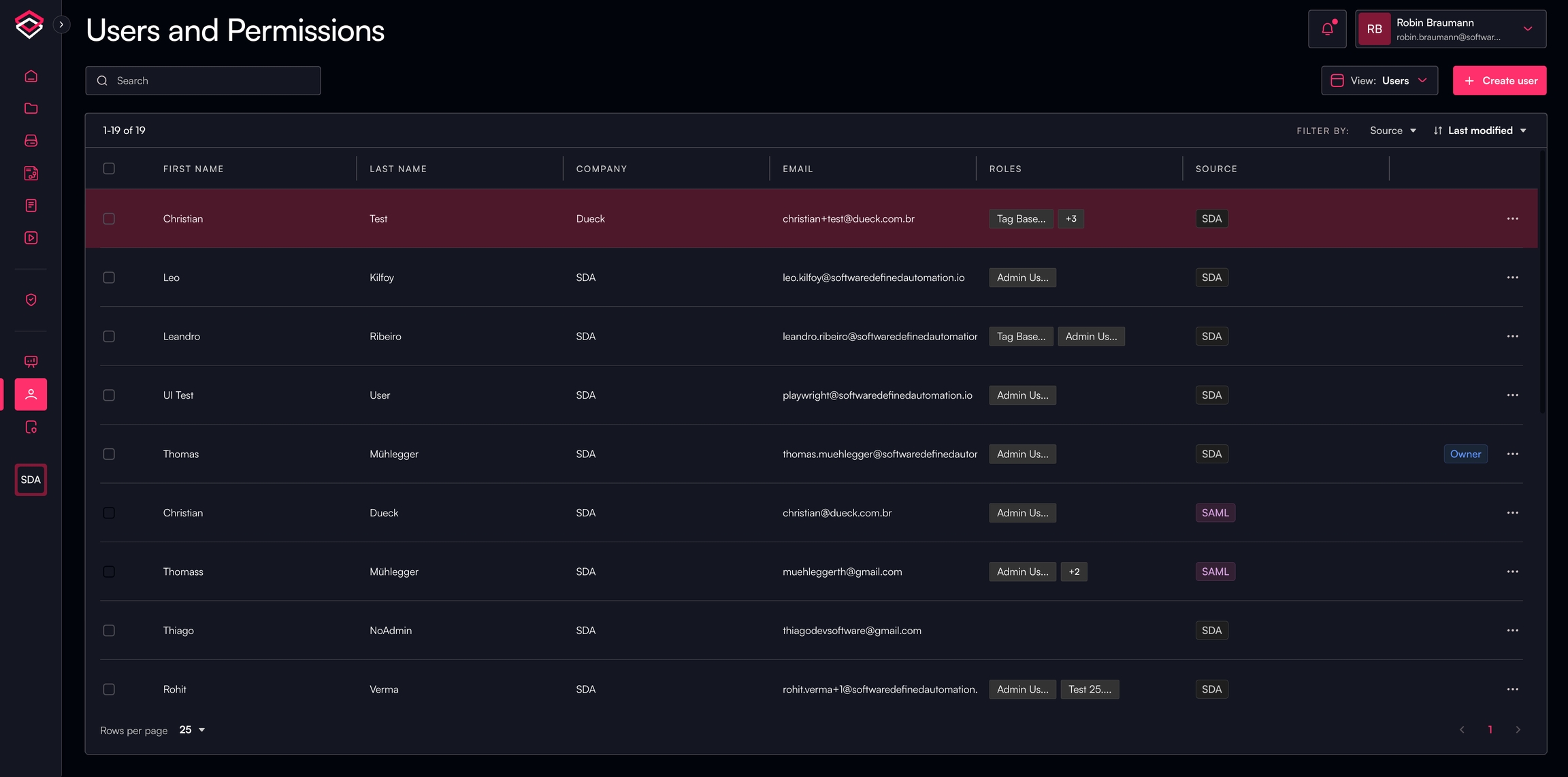Open the folder icon in sidebar
Viewport: 1568px width, 777px height.
31,108
